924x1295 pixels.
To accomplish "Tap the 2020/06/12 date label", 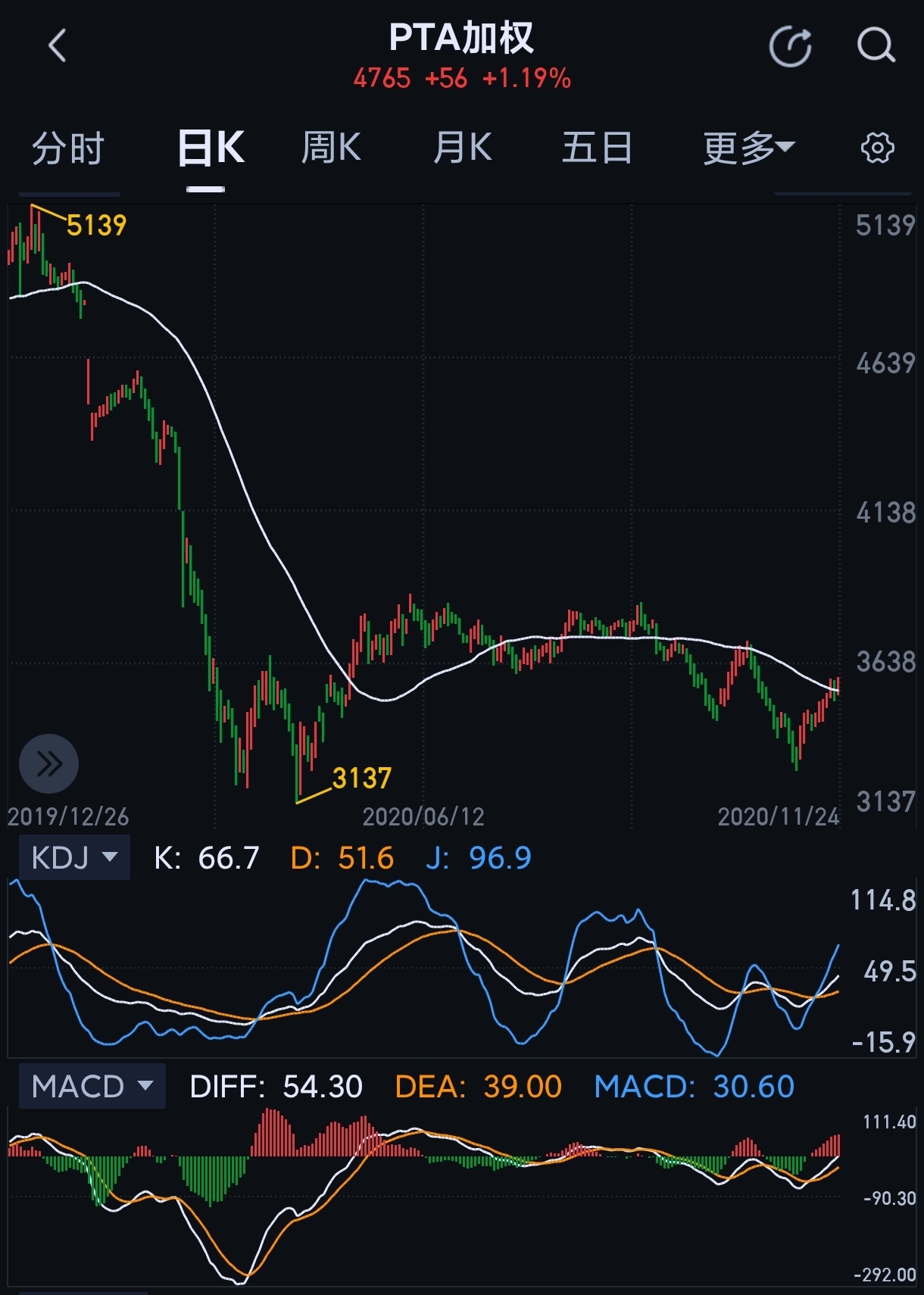I will (423, 816).
